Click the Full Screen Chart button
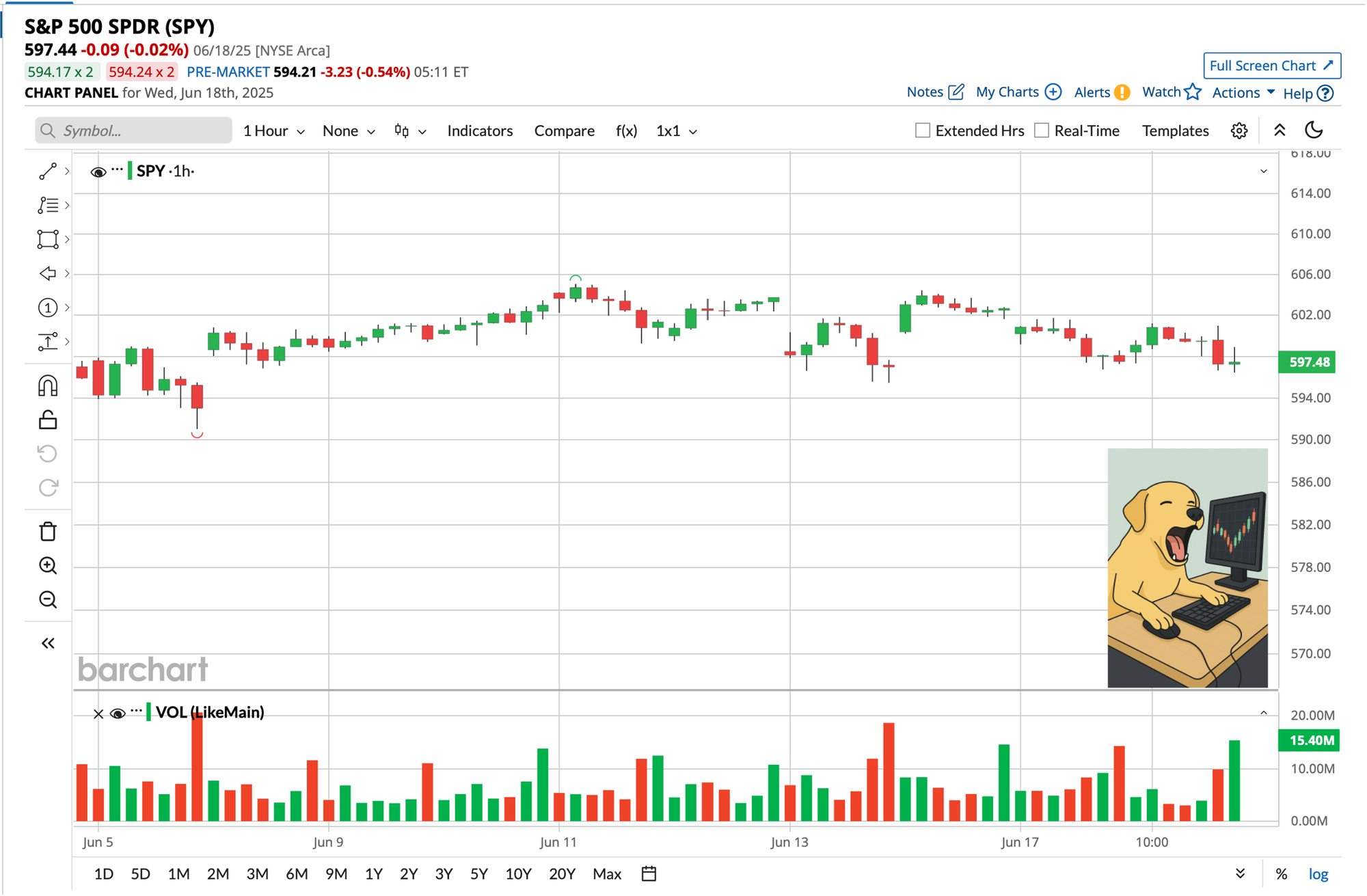 click(x=1271, y=66)
